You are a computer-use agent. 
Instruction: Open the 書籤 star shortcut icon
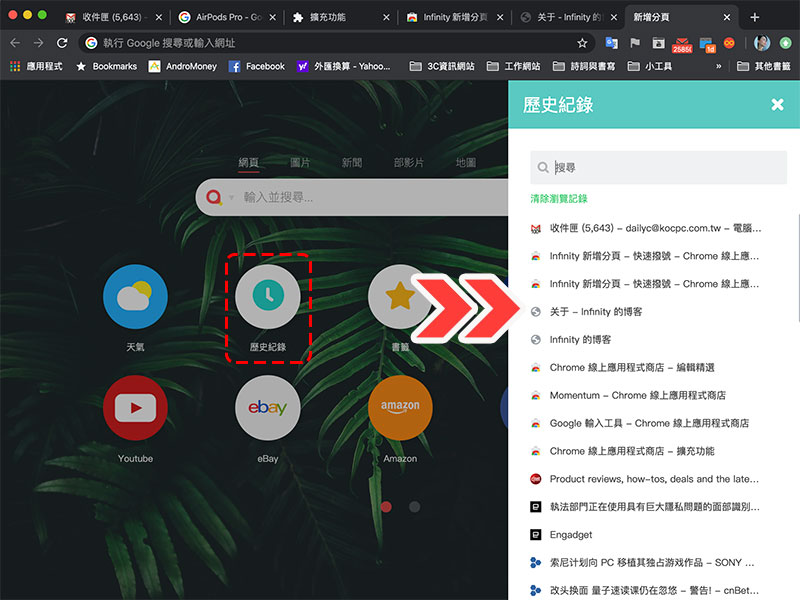tap(400, 296)
